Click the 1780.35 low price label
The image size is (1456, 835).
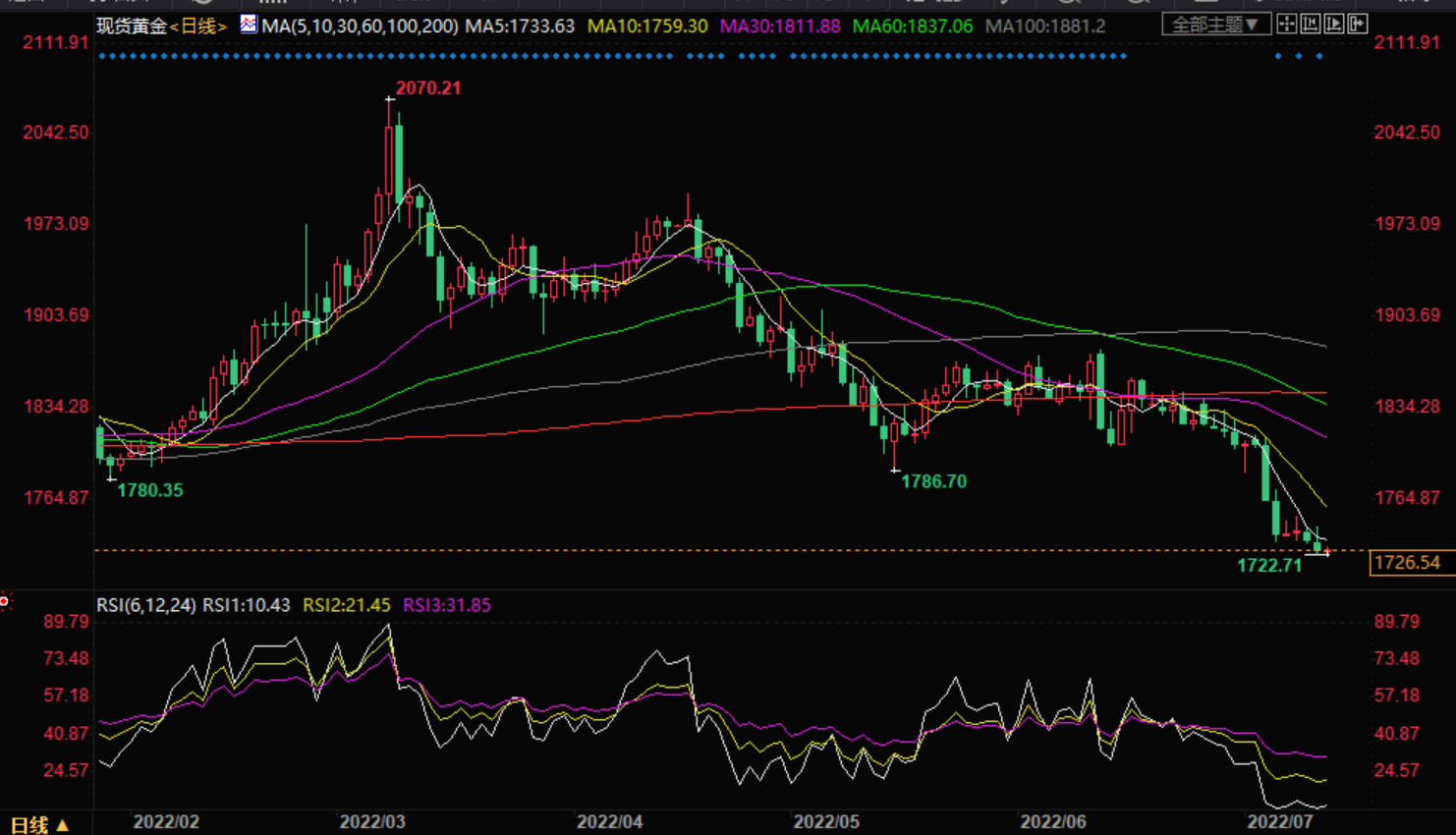pyautogui.click(x=149, y=490)
